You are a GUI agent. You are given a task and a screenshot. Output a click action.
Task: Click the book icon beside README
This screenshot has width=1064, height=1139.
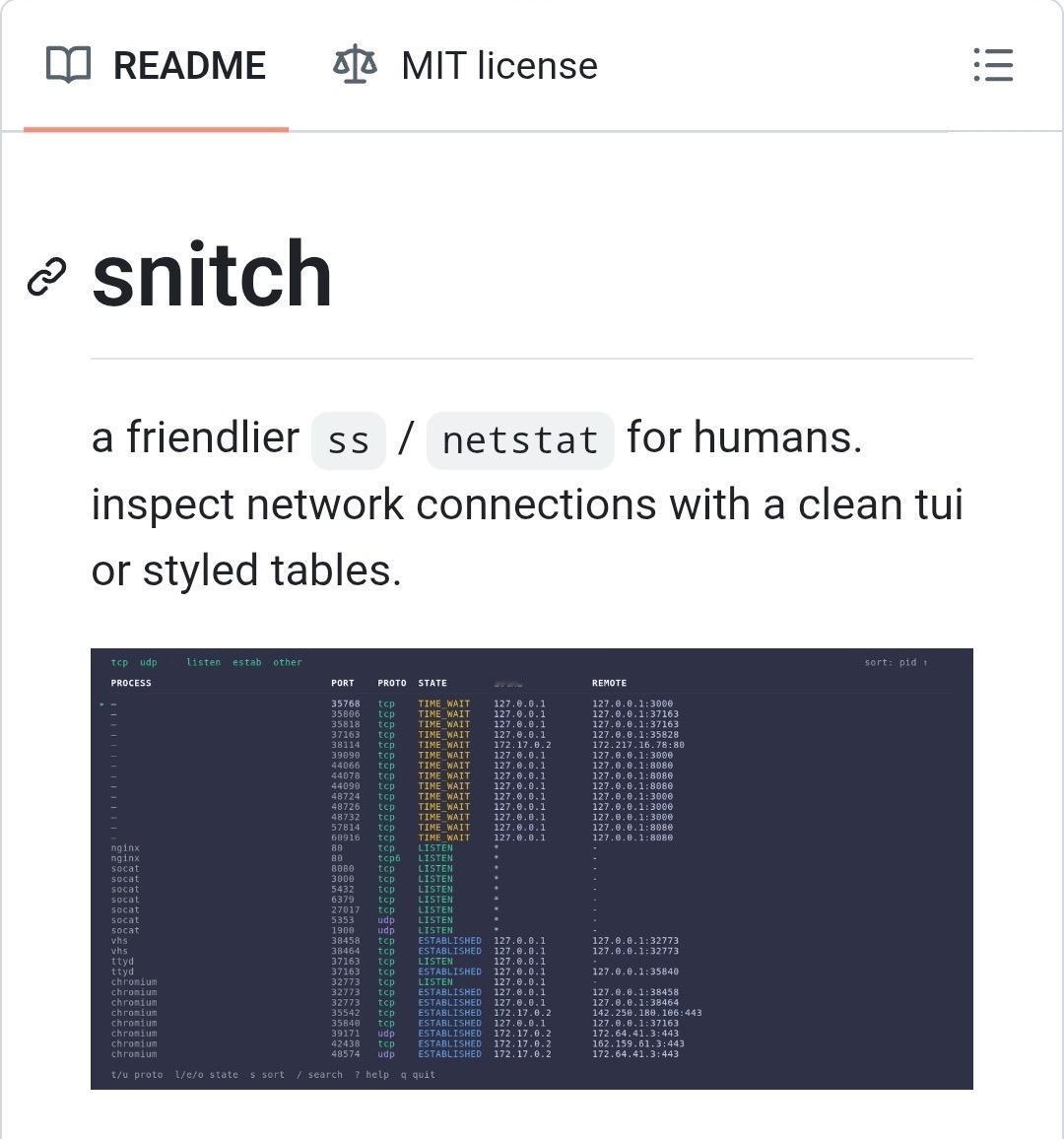[68, 65]
